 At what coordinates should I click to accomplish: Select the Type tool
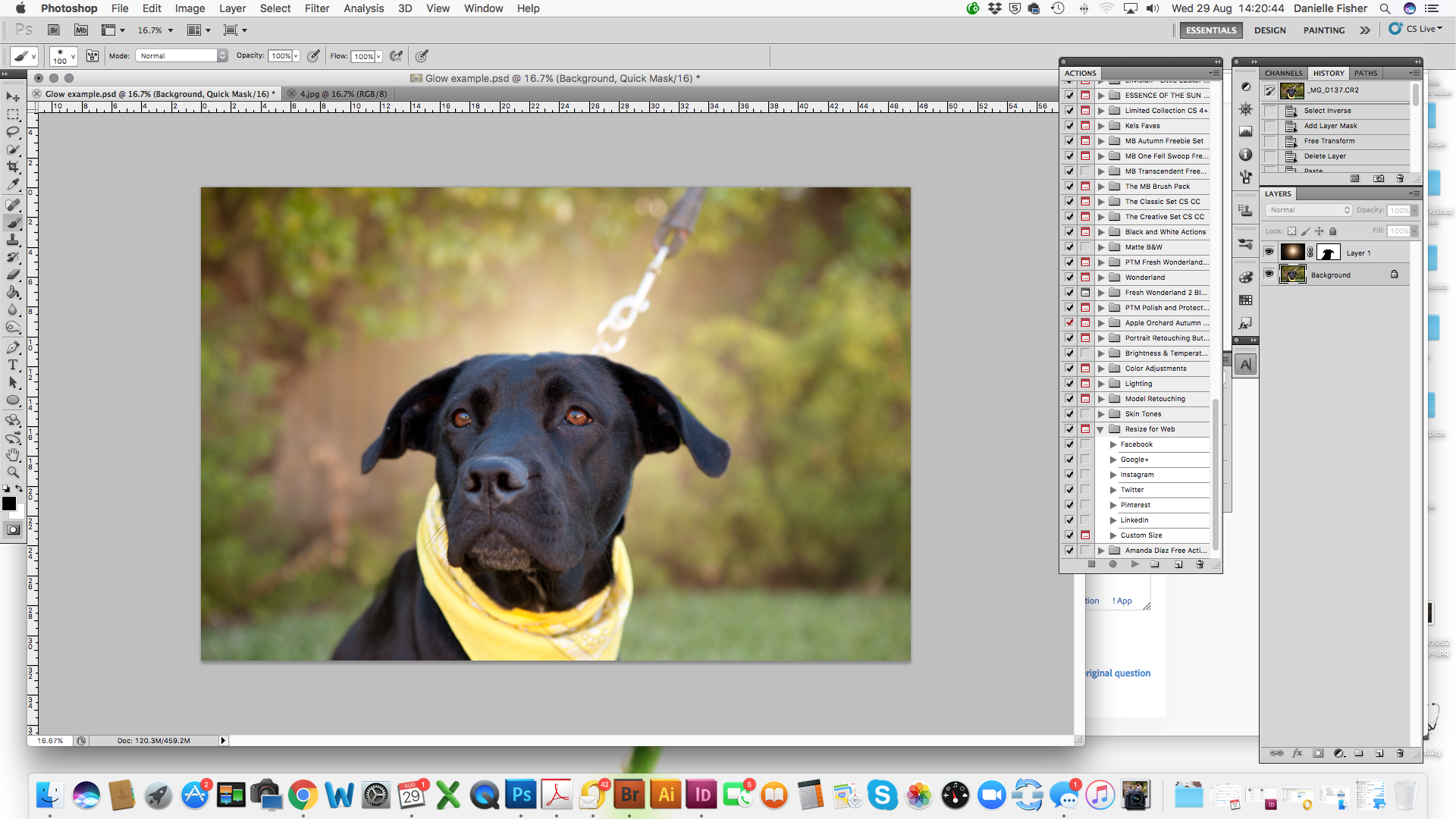13,365
